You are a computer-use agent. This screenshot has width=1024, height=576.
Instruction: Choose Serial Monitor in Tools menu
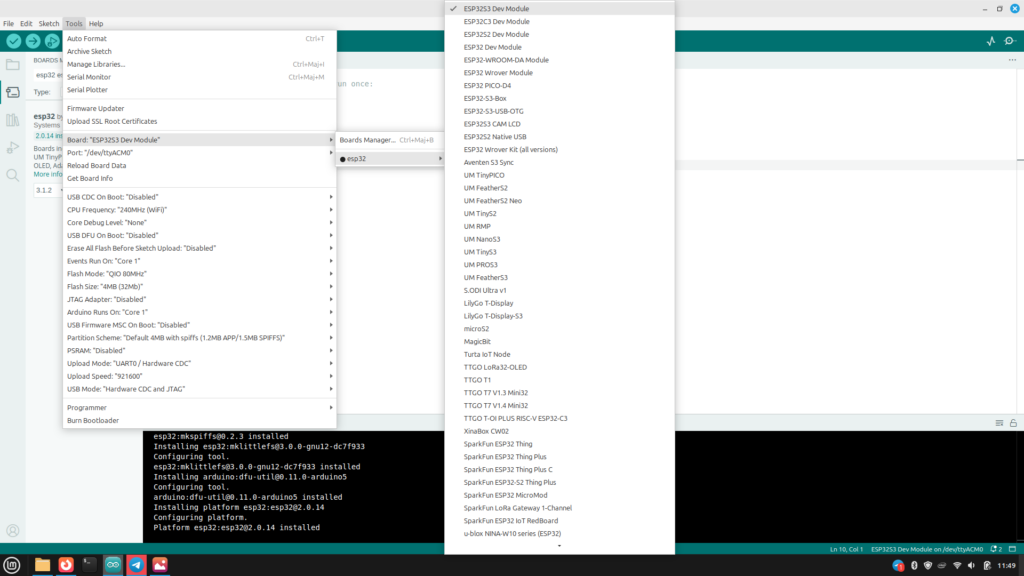click(x=200, y=77)
